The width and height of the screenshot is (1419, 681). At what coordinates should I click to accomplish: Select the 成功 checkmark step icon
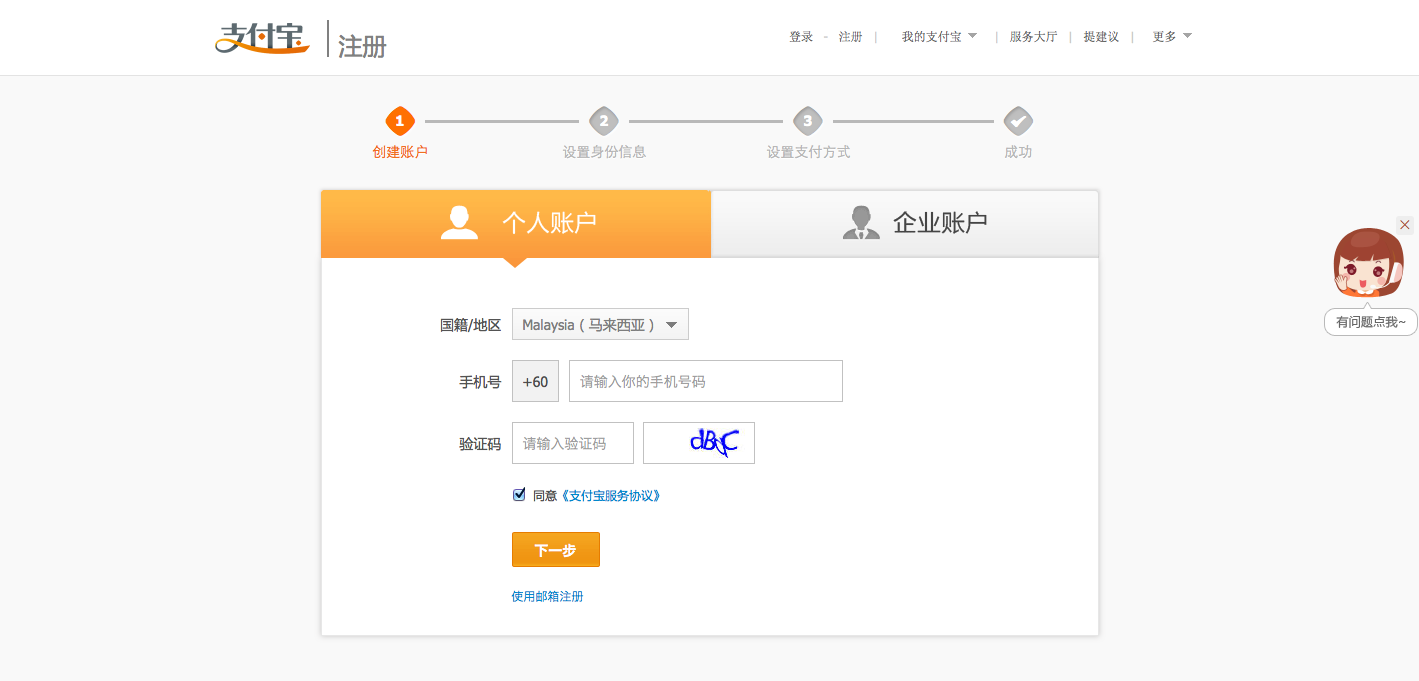click(1018, 122)
